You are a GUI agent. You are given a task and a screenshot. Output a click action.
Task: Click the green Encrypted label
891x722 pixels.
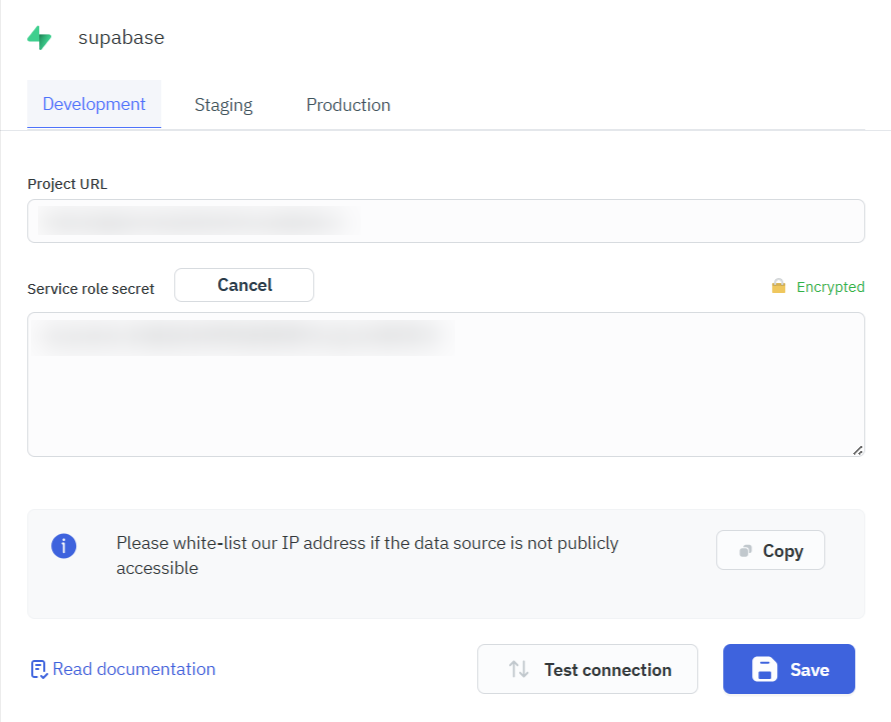[x=830, y=287]
